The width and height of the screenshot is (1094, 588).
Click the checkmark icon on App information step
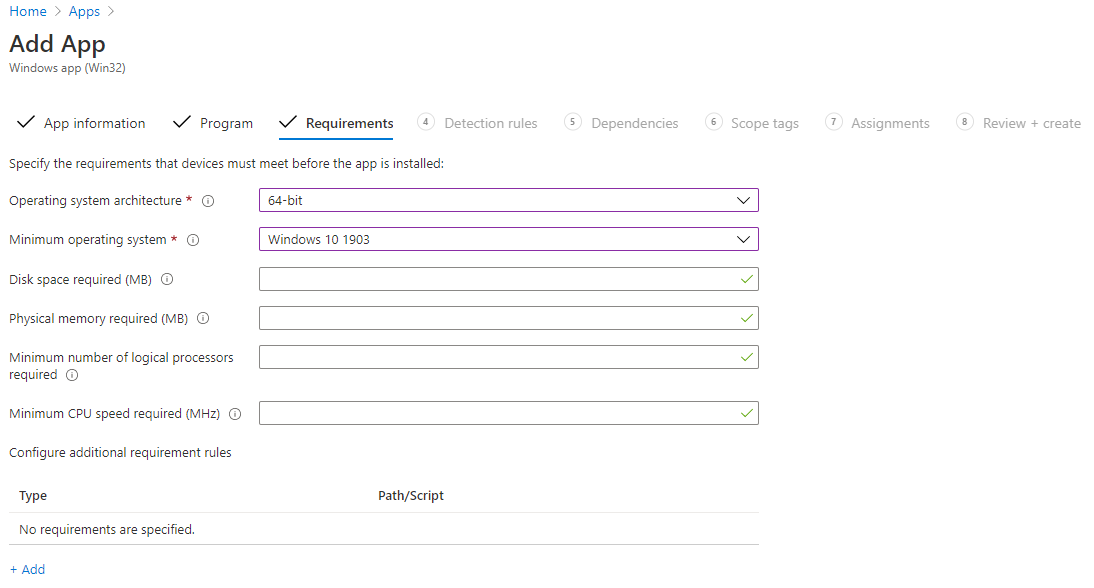point(26,122)
